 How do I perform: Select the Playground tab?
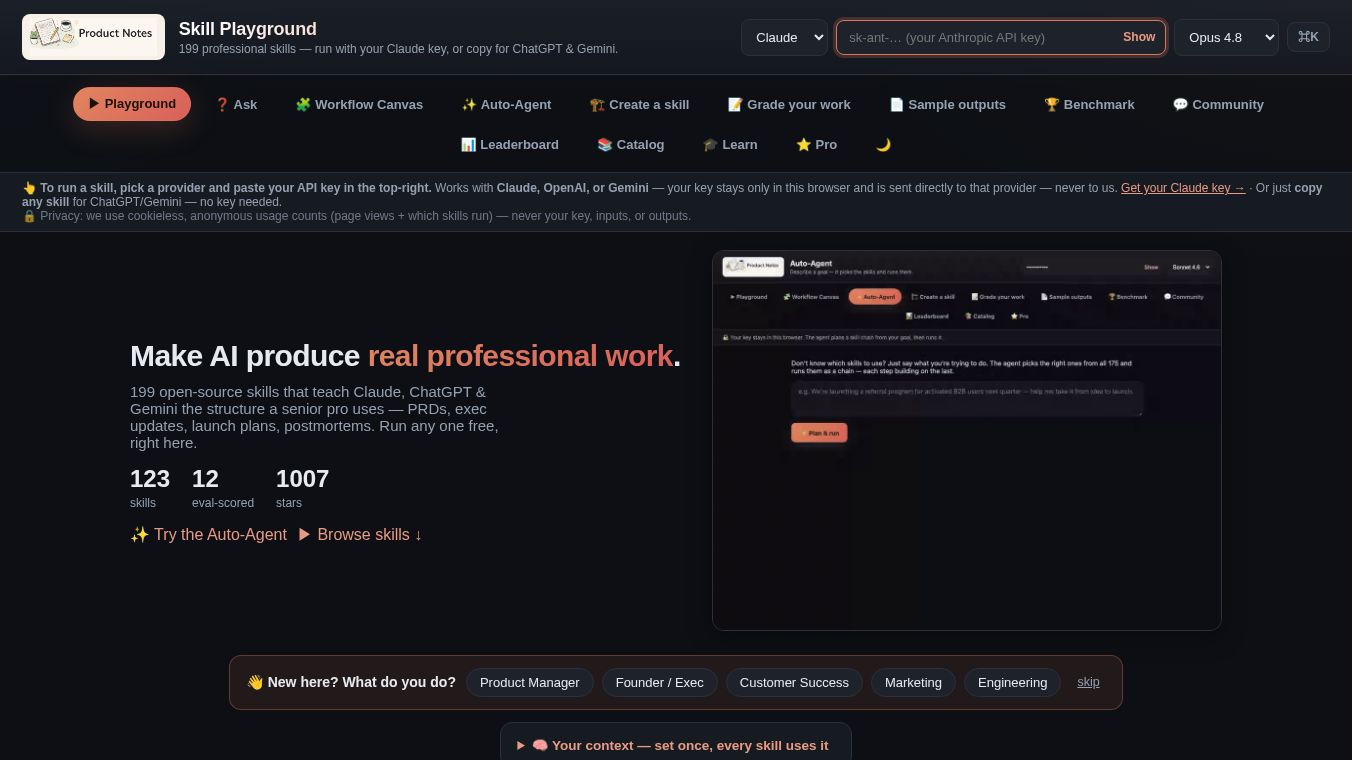132,104
